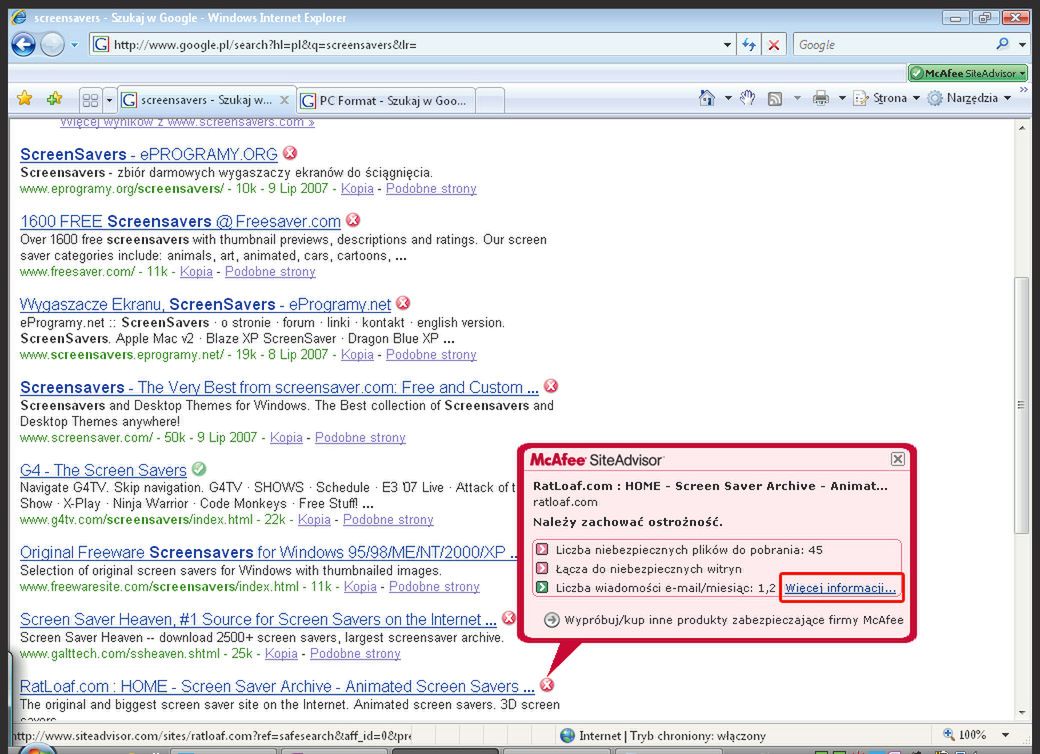
Task: Click 'Więcej wyników z www.screensavers.com' link
Action: coord(187,123)
